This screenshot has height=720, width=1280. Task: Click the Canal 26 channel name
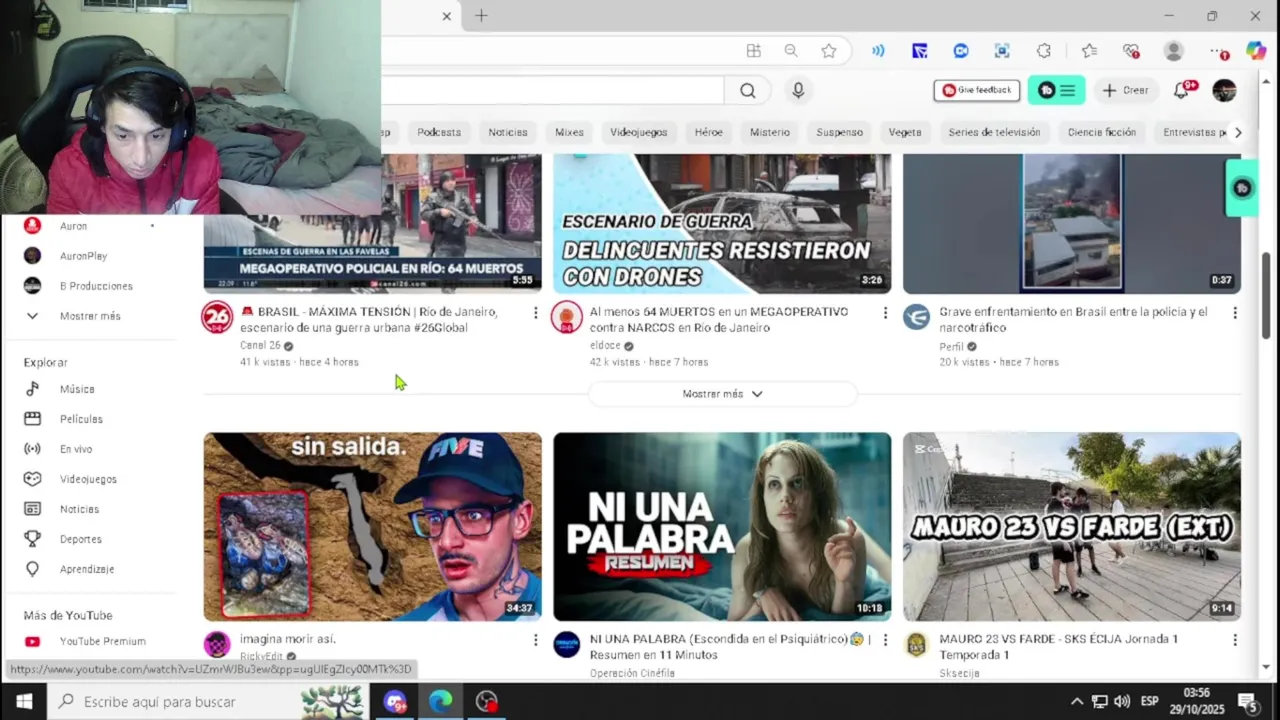(x=260, y=346)
